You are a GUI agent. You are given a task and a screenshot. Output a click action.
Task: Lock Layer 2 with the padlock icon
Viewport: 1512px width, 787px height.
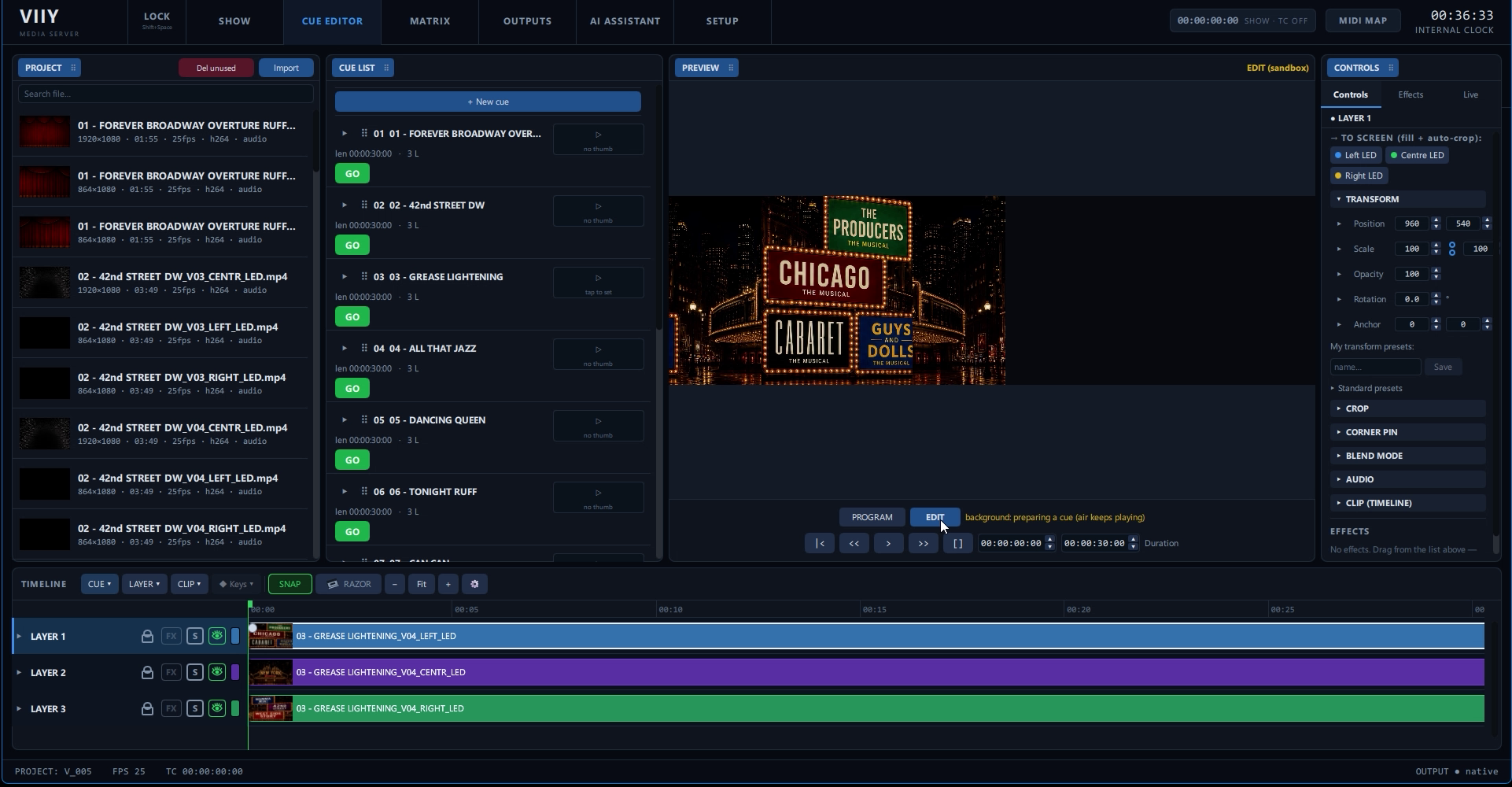point(147,672)
